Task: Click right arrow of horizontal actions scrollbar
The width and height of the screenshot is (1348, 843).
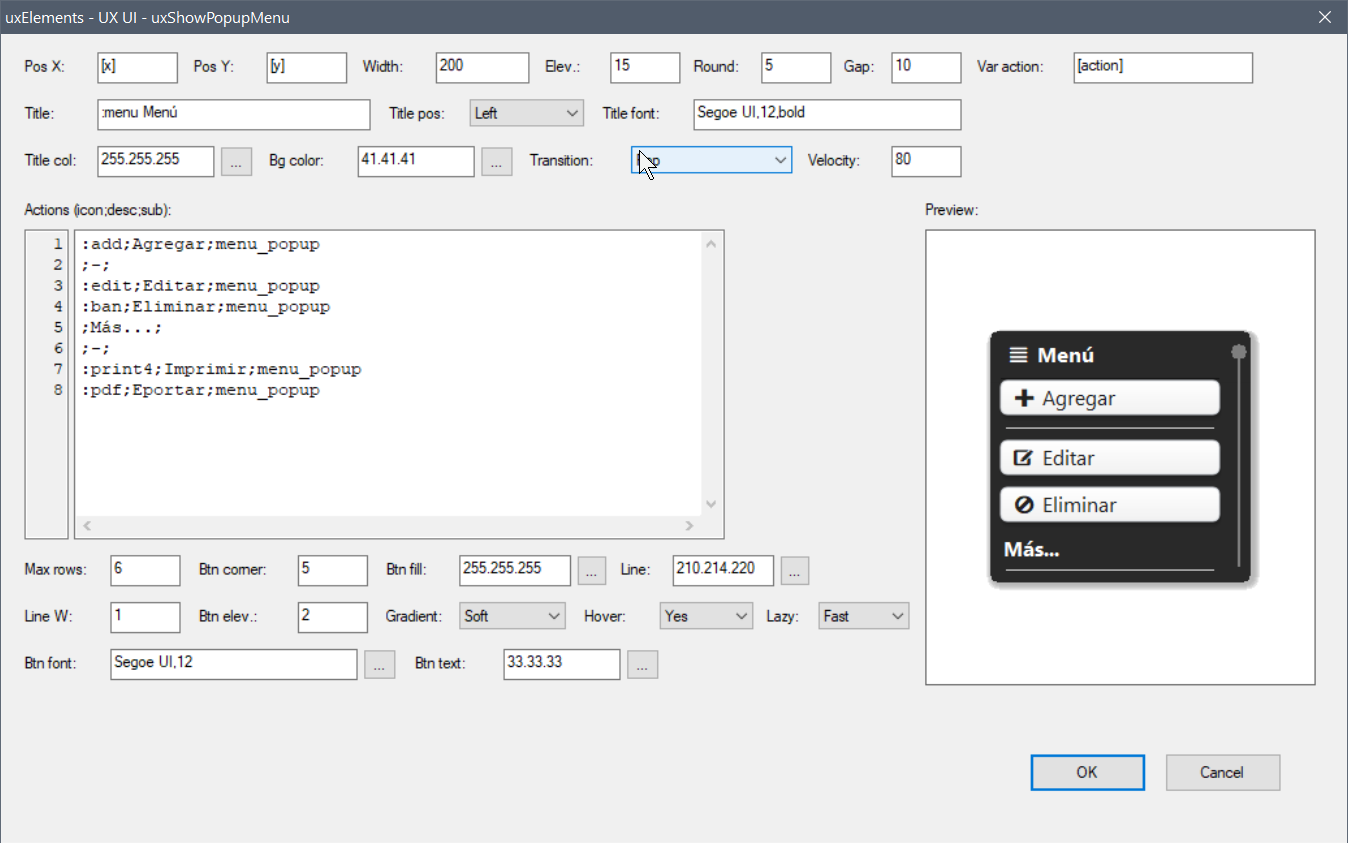Action: [x=689, y=526]
